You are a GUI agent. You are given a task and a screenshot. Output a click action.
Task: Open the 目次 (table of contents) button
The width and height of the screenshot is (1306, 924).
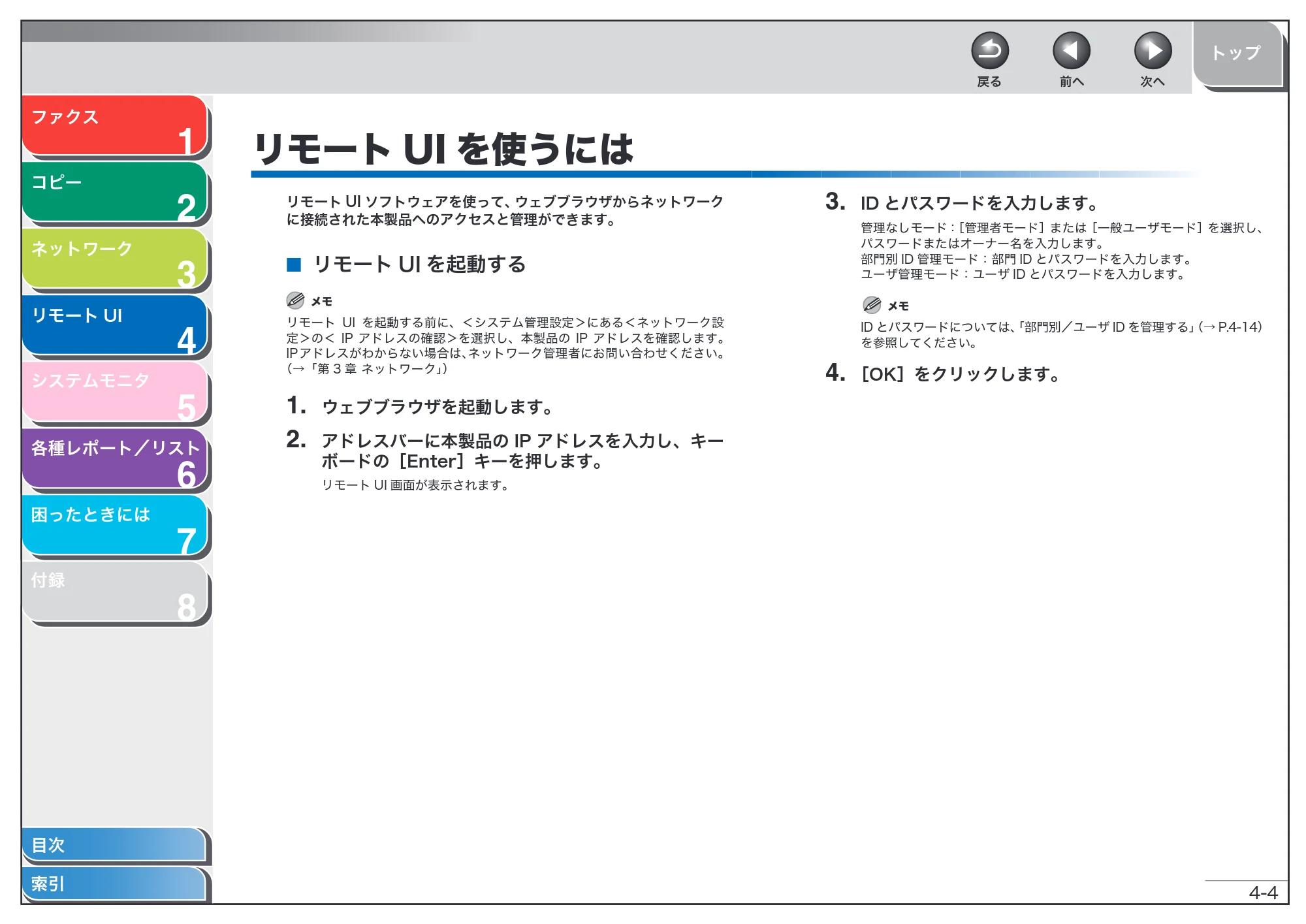point(114,845)
